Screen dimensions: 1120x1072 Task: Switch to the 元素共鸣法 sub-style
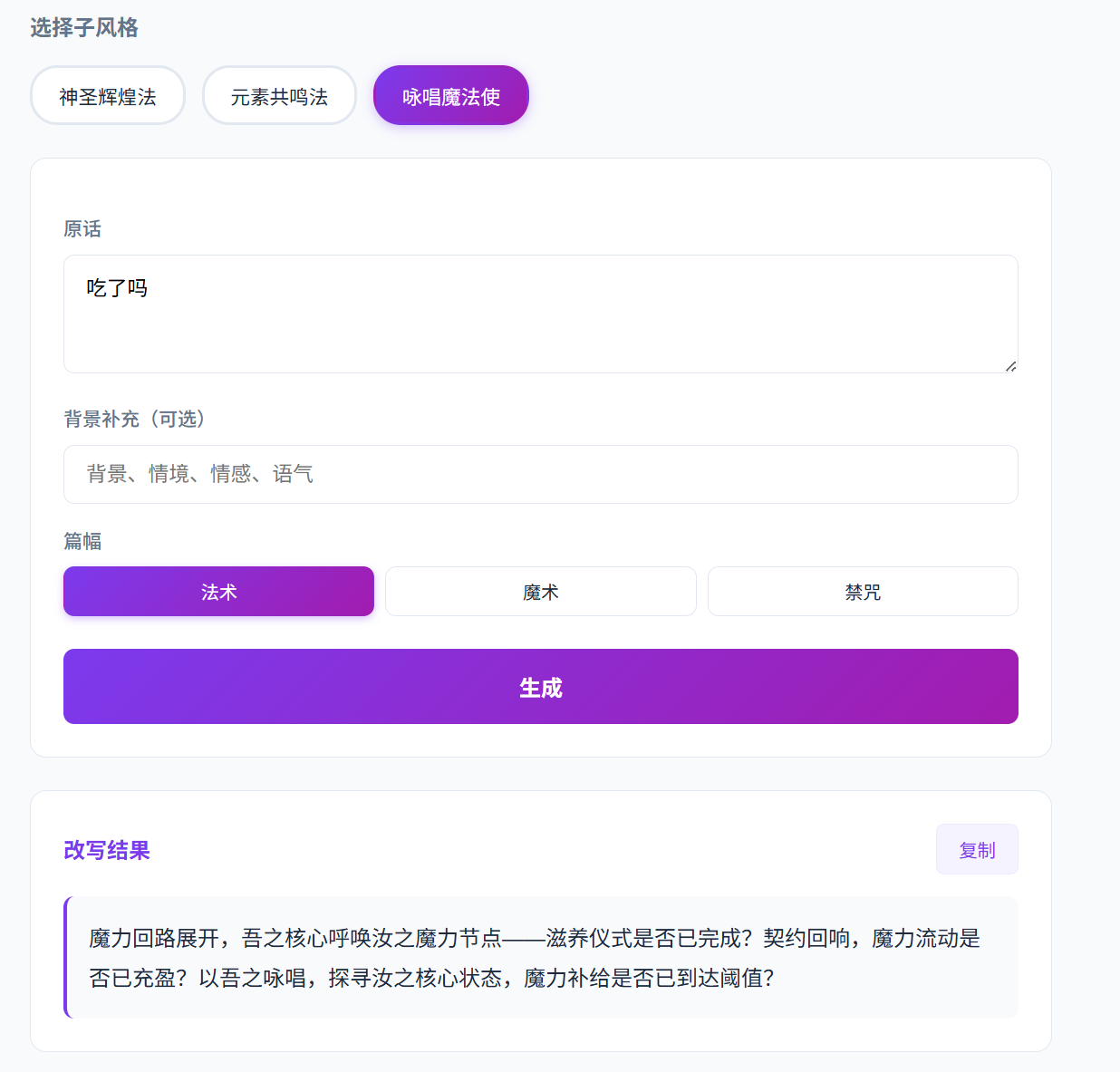pos(279,95)
